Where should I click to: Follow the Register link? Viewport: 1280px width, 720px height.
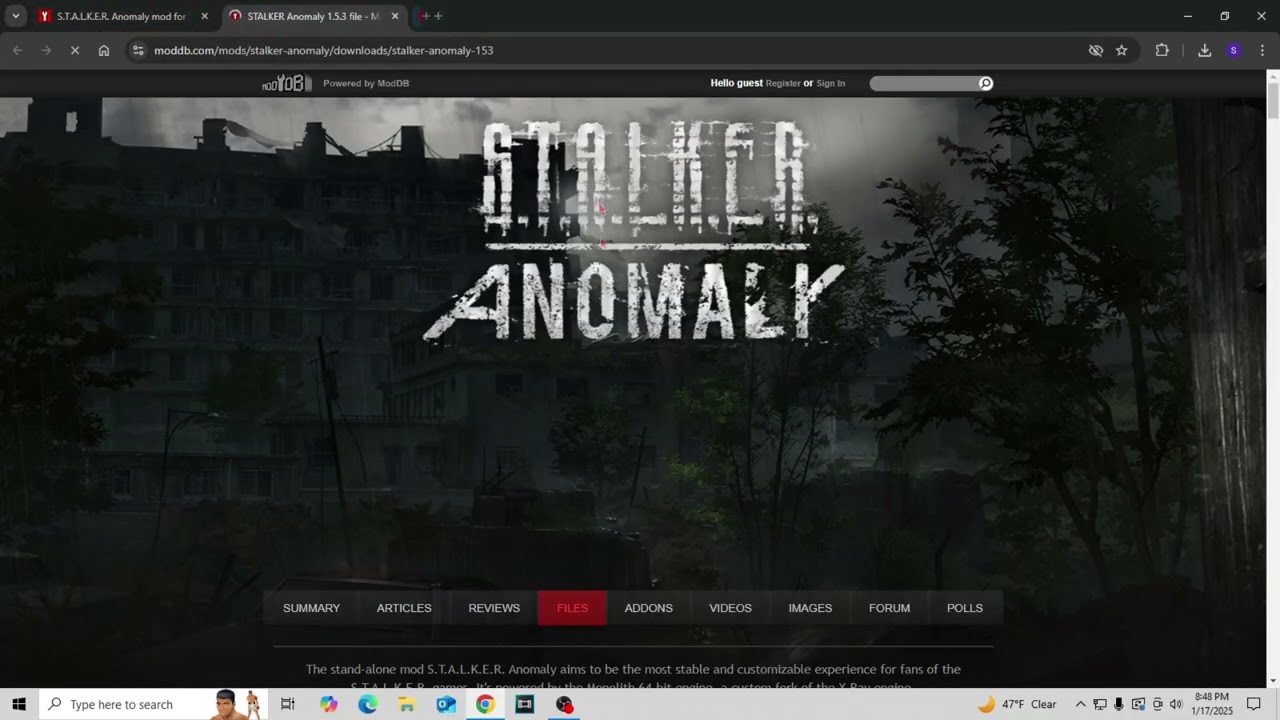783,83
